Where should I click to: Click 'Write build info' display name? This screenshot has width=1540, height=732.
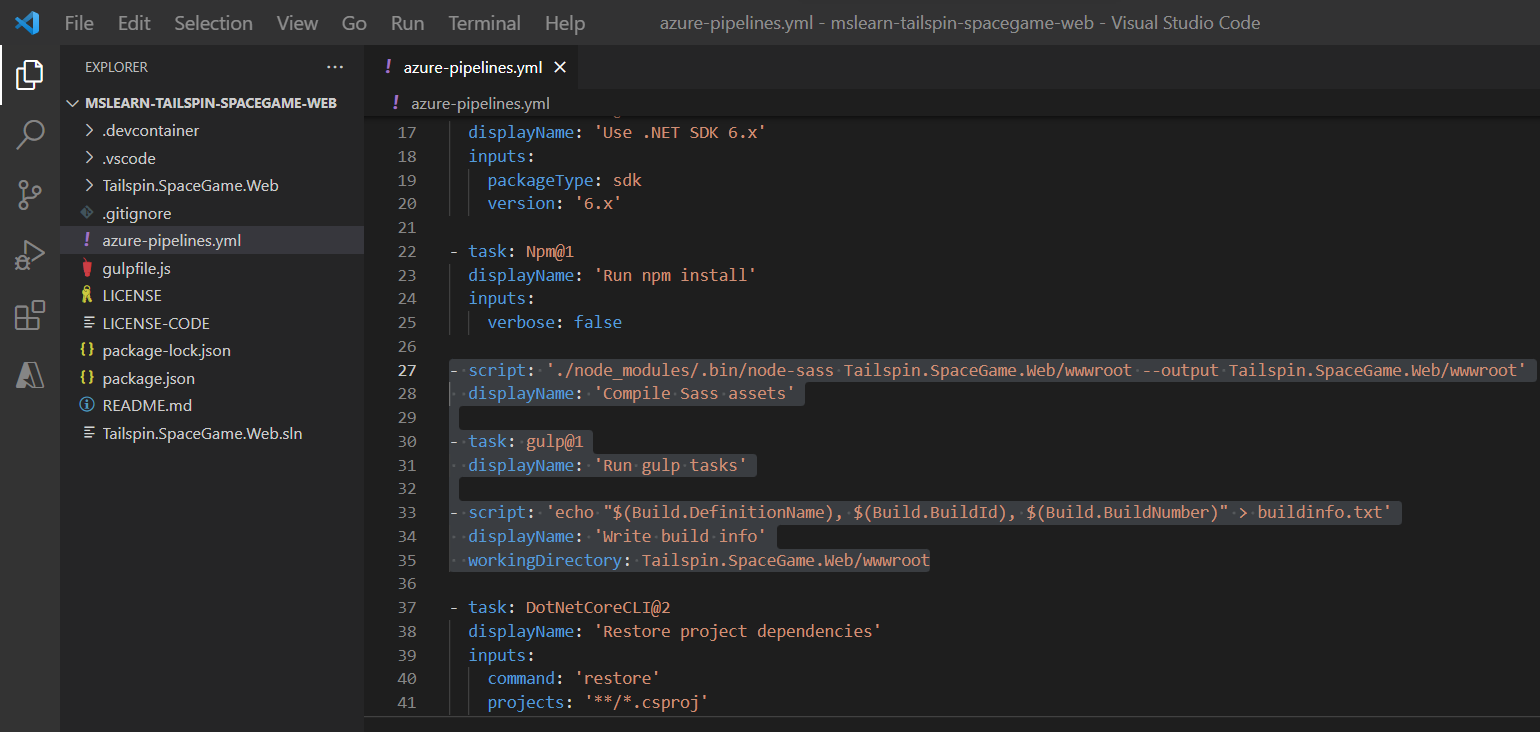click(x=680, y=536)
